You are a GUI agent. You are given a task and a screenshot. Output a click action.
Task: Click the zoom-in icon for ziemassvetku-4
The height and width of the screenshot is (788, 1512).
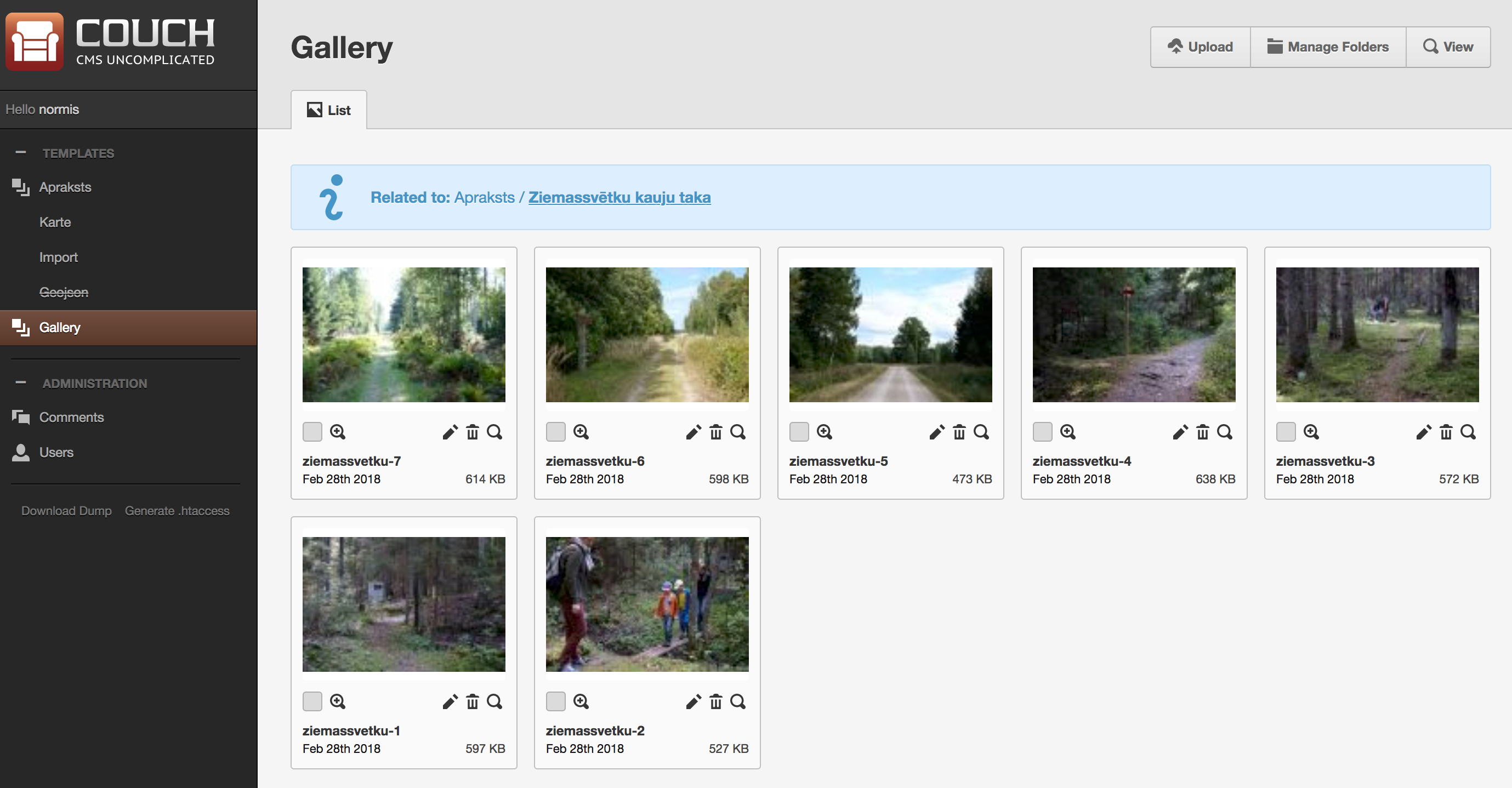tap(1068, 432)
